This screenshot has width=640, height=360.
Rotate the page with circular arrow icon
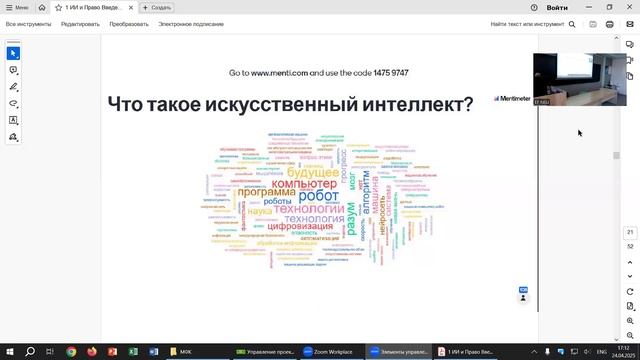click(630, 291)
